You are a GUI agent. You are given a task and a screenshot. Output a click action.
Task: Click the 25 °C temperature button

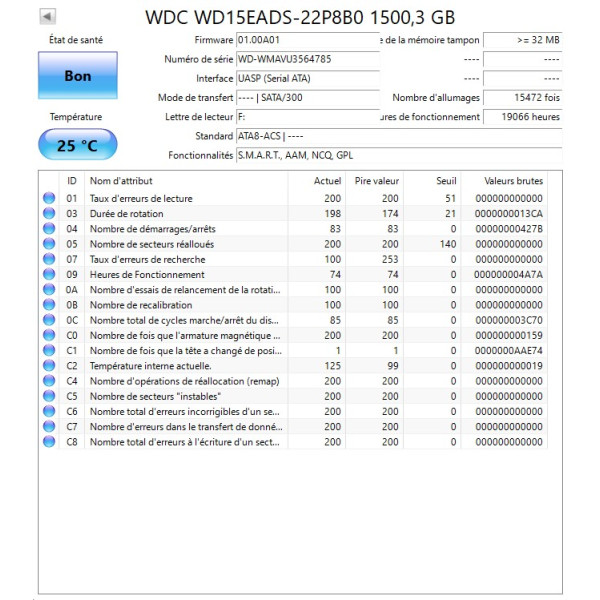[78, 145]
